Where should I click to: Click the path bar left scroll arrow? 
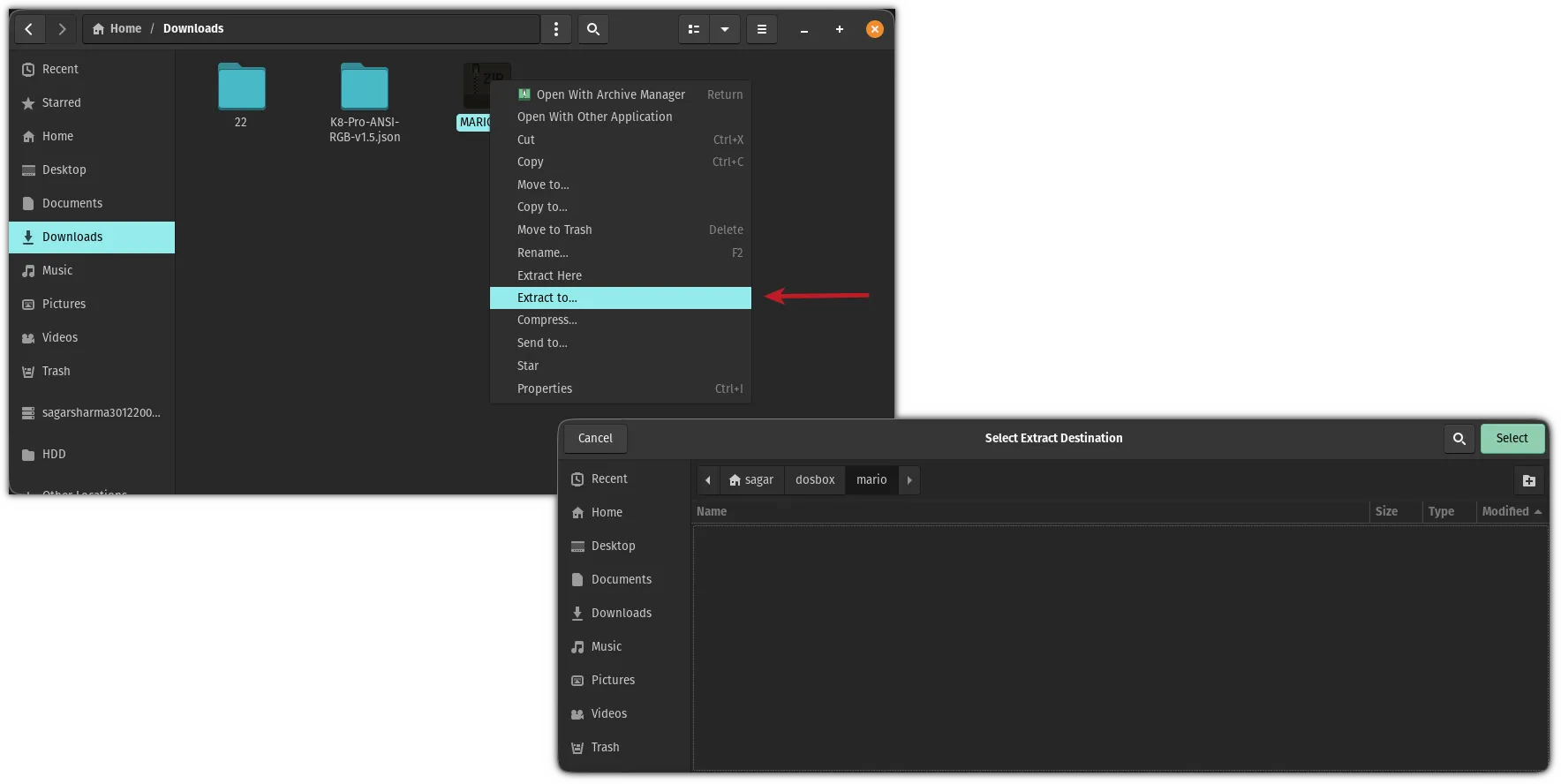[x=707, y=480]
